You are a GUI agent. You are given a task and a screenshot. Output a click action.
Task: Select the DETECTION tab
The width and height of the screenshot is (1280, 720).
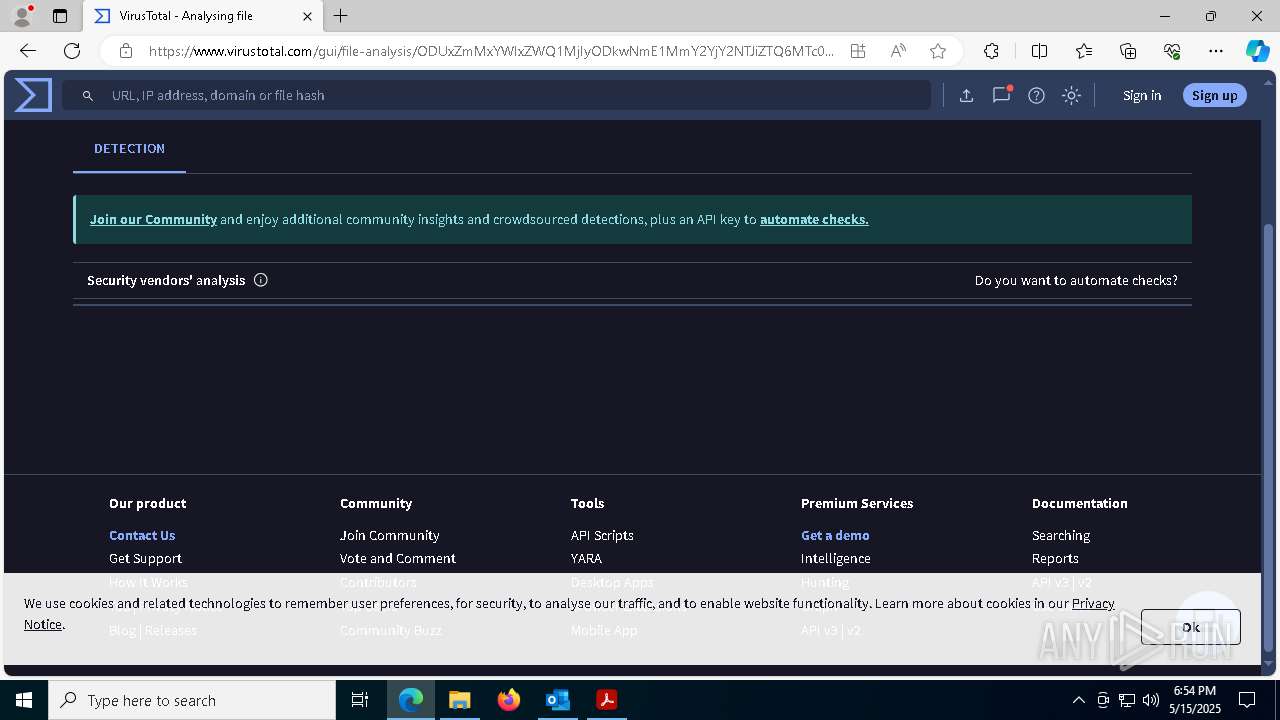click(x=129, y=148)
